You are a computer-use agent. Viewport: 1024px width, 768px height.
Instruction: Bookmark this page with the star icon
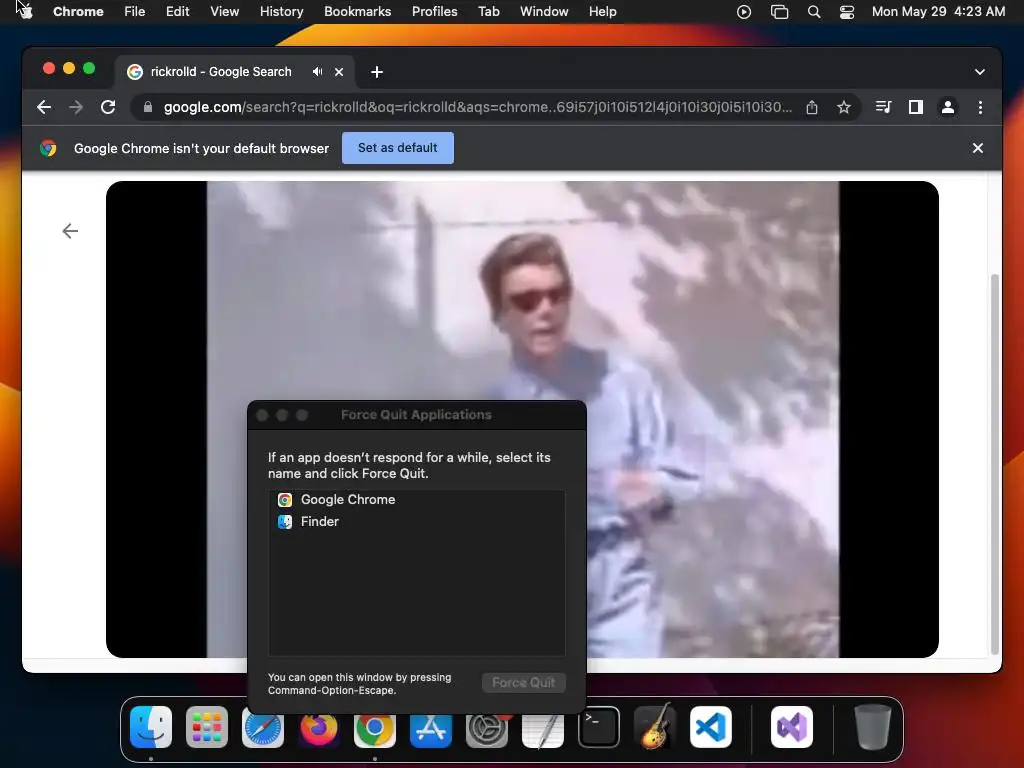click(x=844, y=107)
